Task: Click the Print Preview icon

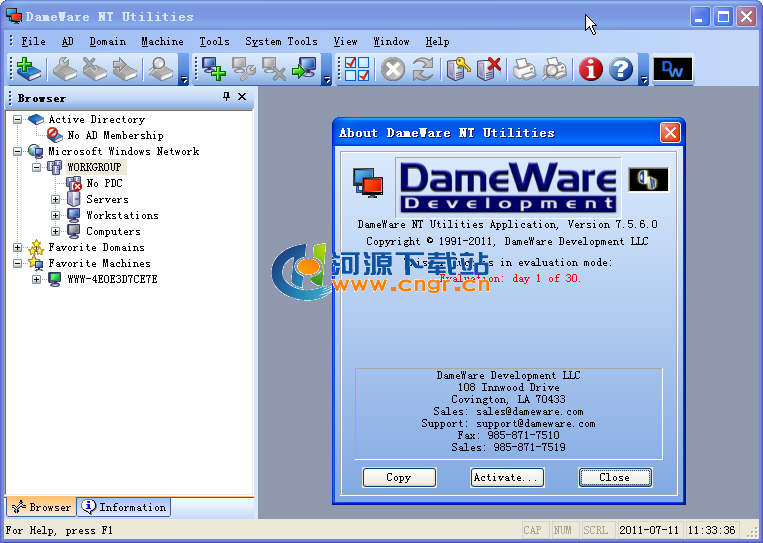Action: (555, 69)
